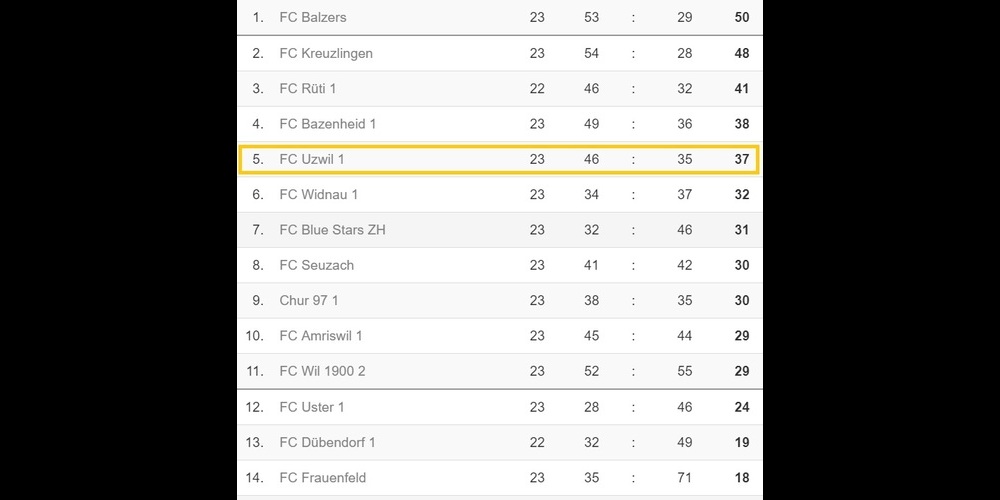The width and height of the screenshot is (1000, 500).
Task: Click FC Uzwil 1's 37 points total
Action: point(742,159)
